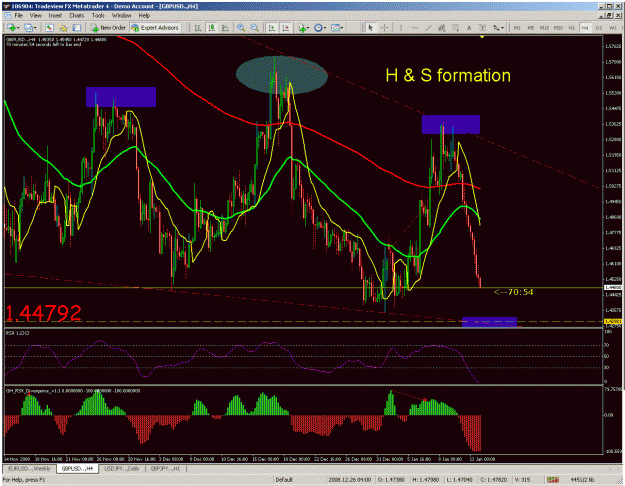Screen dimensions: 625x486
Task: Select the Trendline drawing tool
Action: pos(428,28)
